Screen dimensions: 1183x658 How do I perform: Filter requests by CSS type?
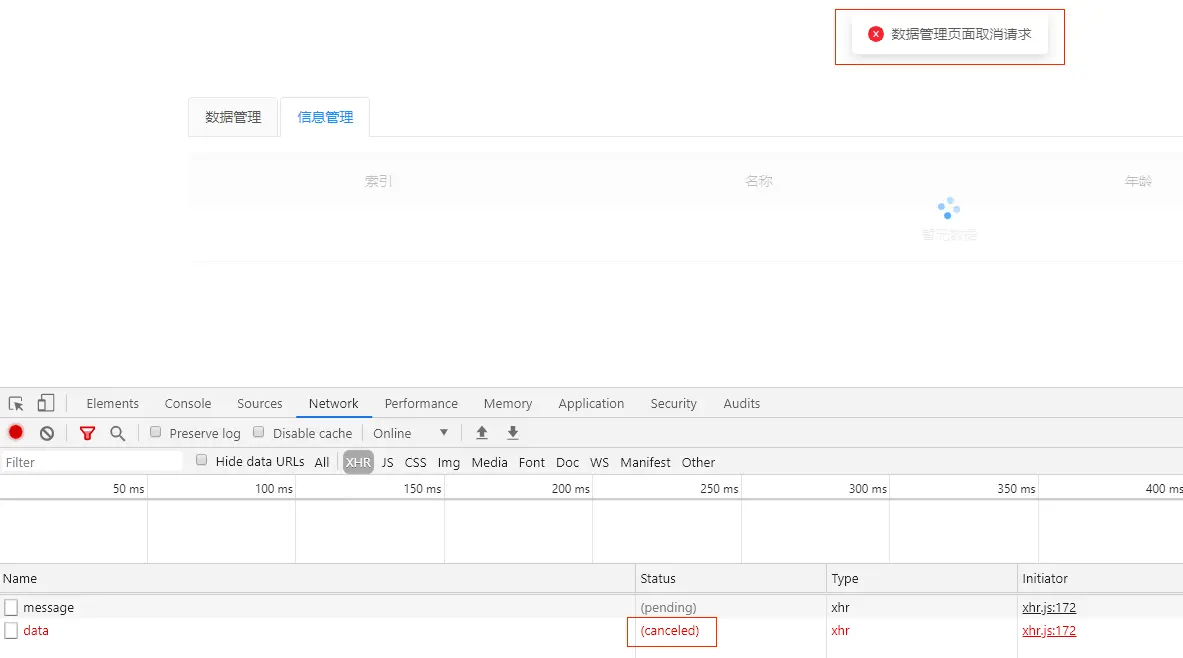click(x=415, y=463)
